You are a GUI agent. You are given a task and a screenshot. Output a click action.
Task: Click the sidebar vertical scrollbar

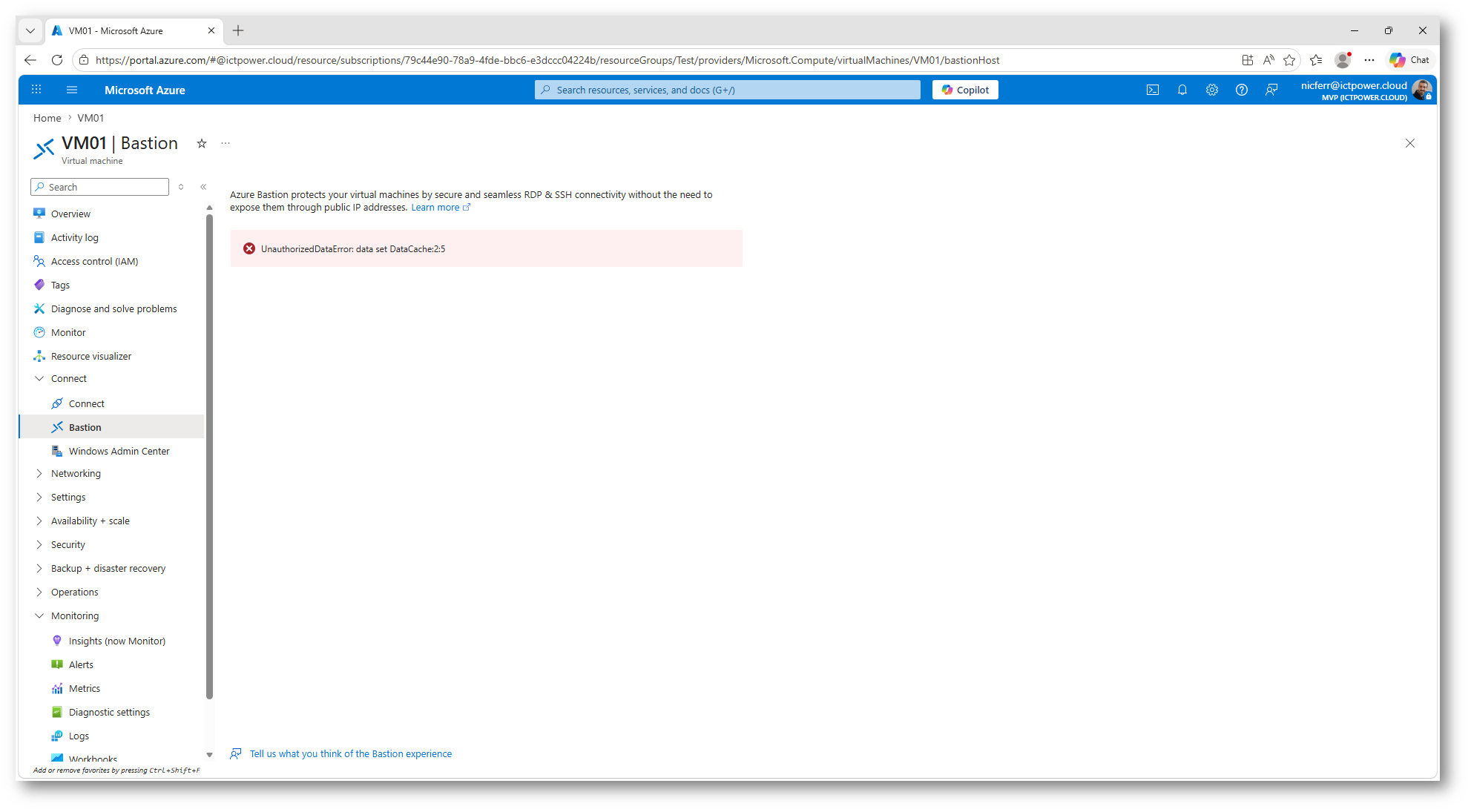coord(209,456)
